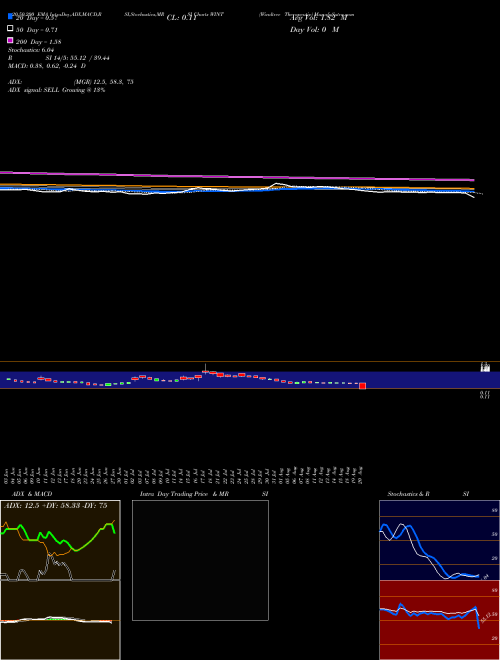Viewport: 500px width, 660px height.
Task: Click the 0.11 price axis label
Action: (x=485, y=394)
